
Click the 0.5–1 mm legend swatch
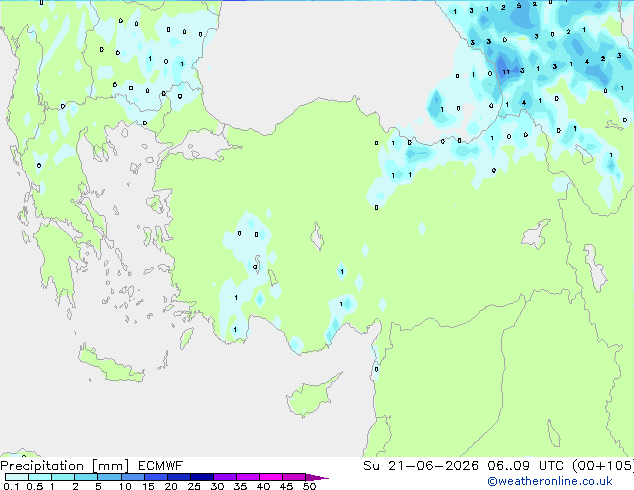coord(40,477)
